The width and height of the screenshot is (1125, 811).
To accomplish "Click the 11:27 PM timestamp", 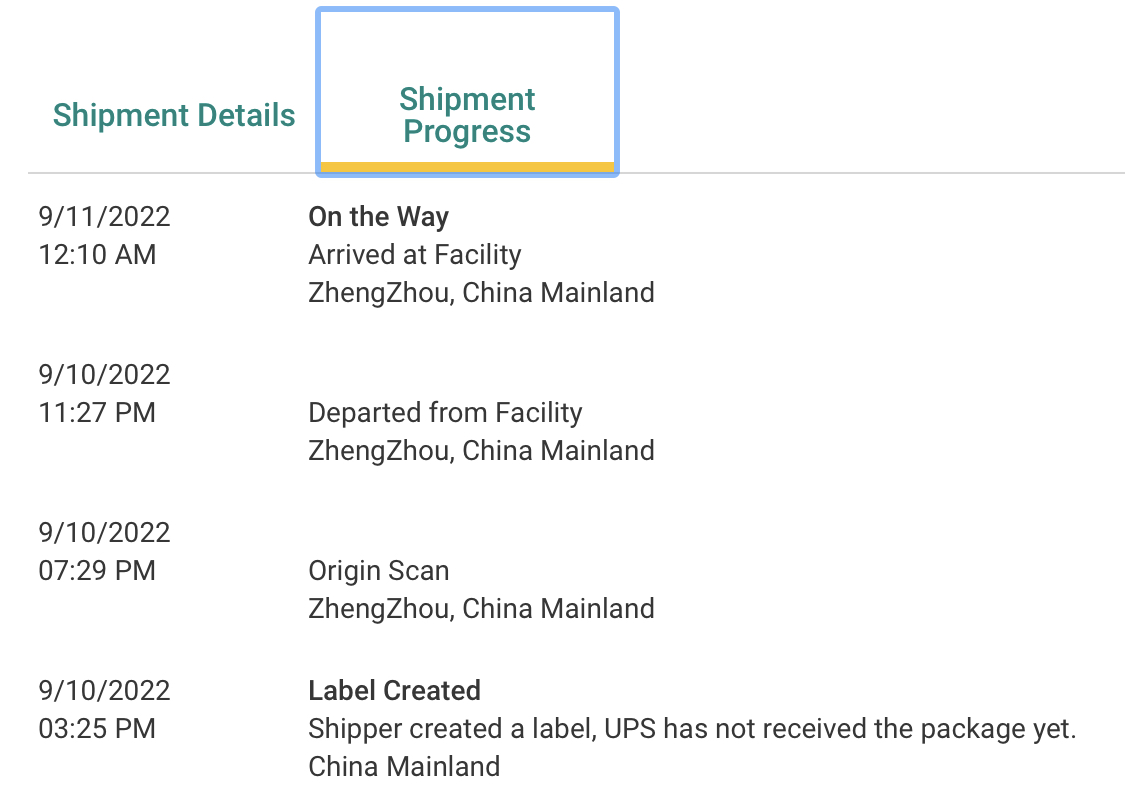I will click(x=97, y=413).
